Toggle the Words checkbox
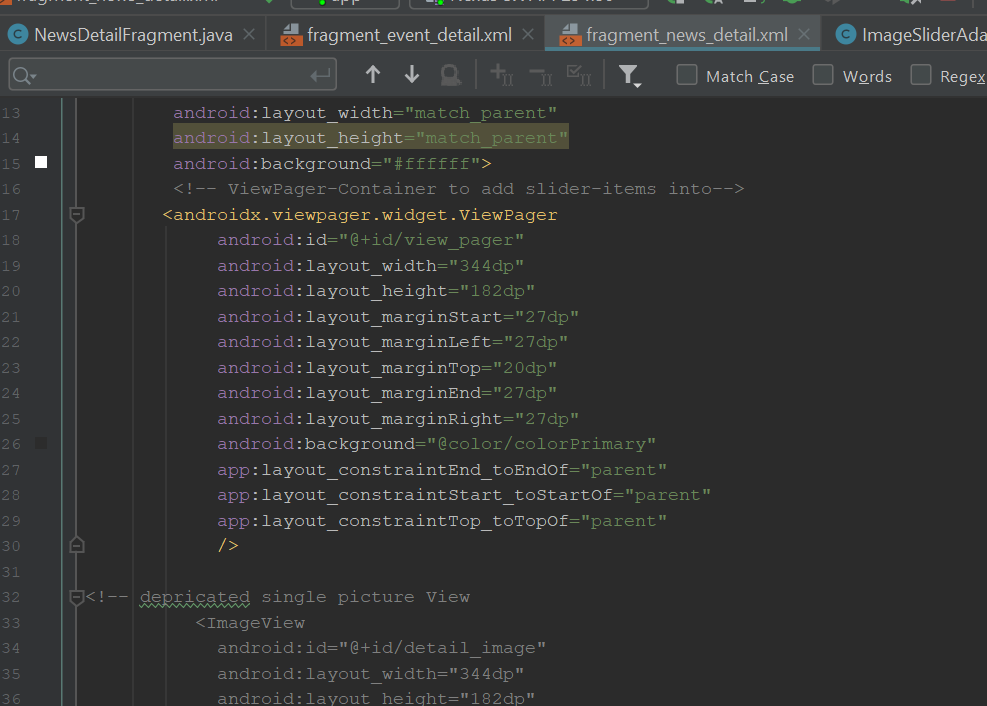Screen dimensions: 987x706 [x=823, y=76]
